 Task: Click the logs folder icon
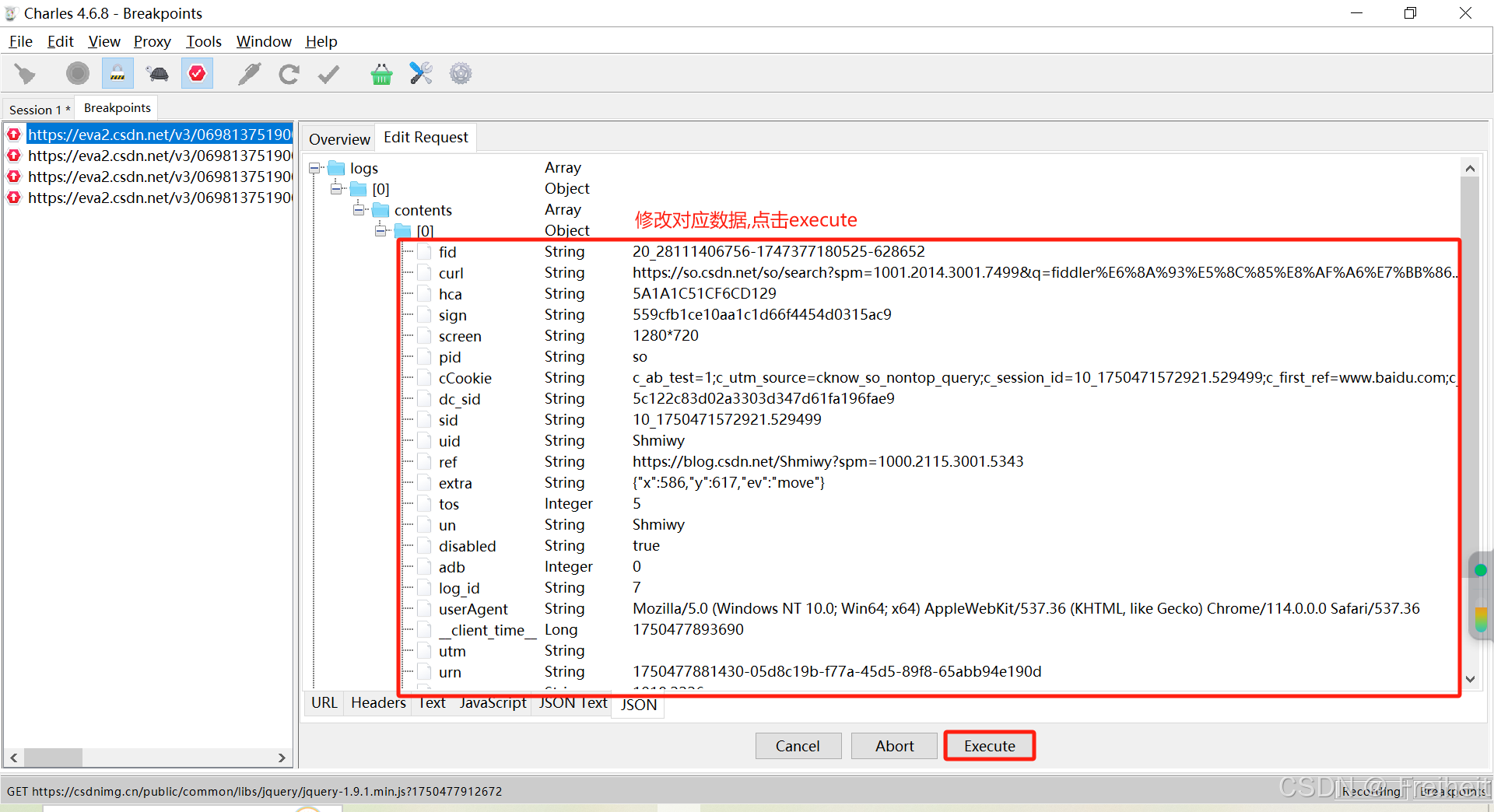pyautogui.click(x=336, y=168)
